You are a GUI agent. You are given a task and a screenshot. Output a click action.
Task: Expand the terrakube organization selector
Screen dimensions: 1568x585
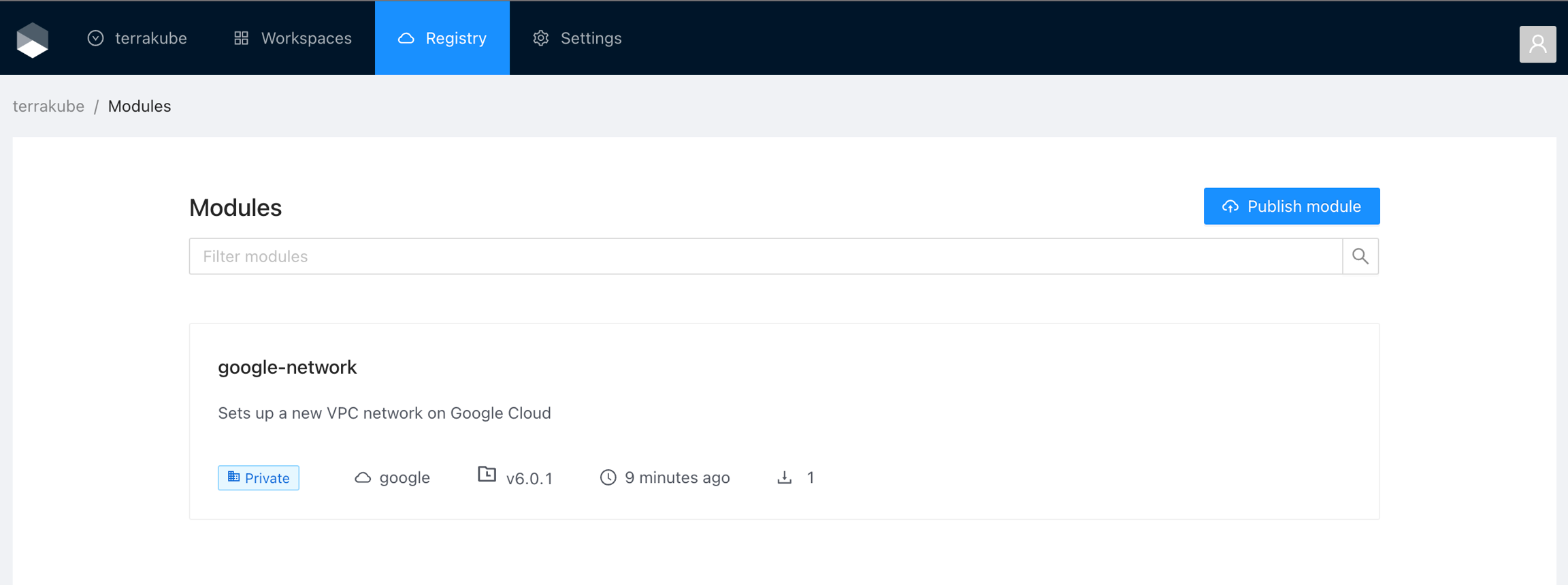[x=137, y=38]
